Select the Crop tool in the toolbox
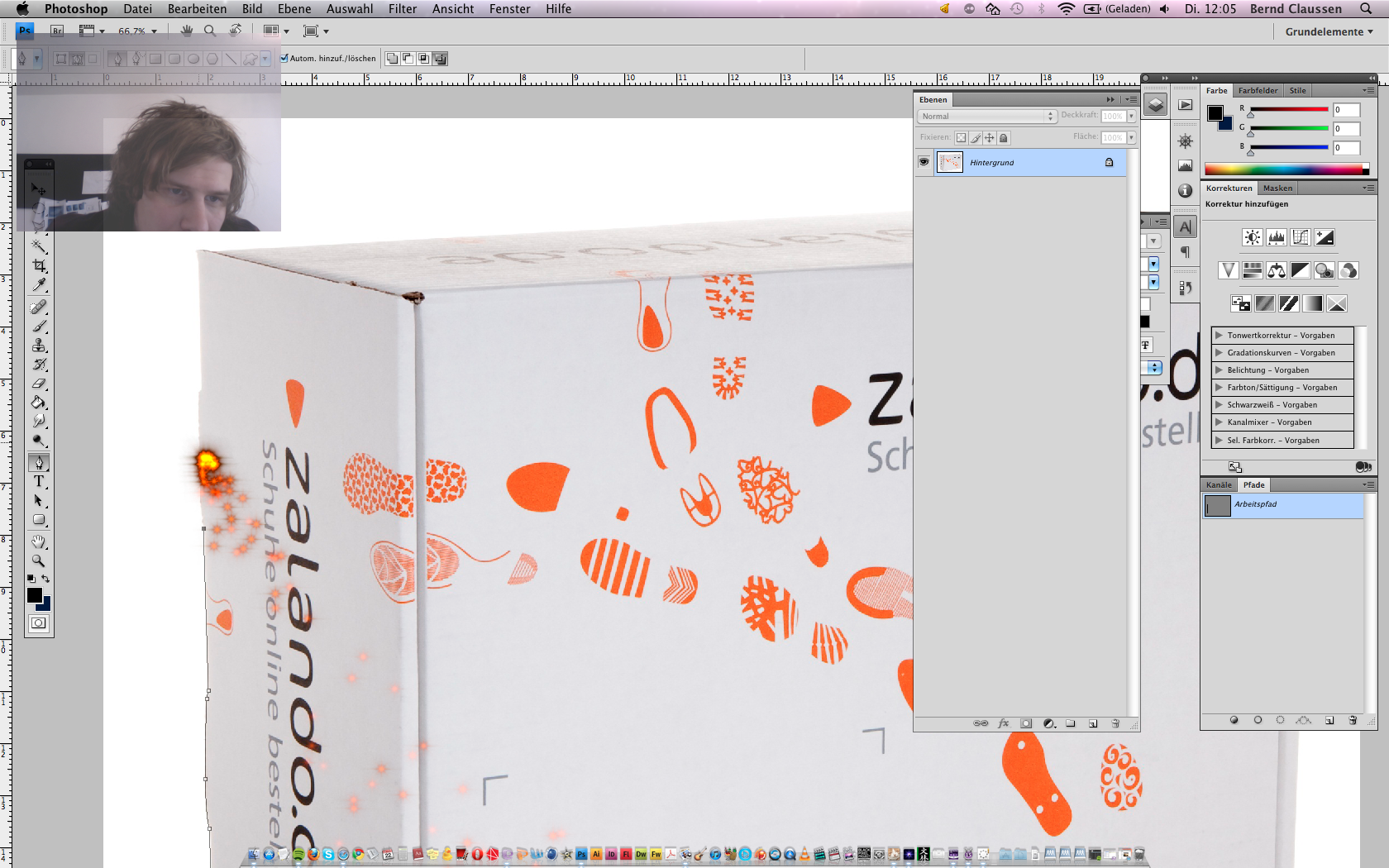This screenshot has width=1389, height=868. [39, 265]
